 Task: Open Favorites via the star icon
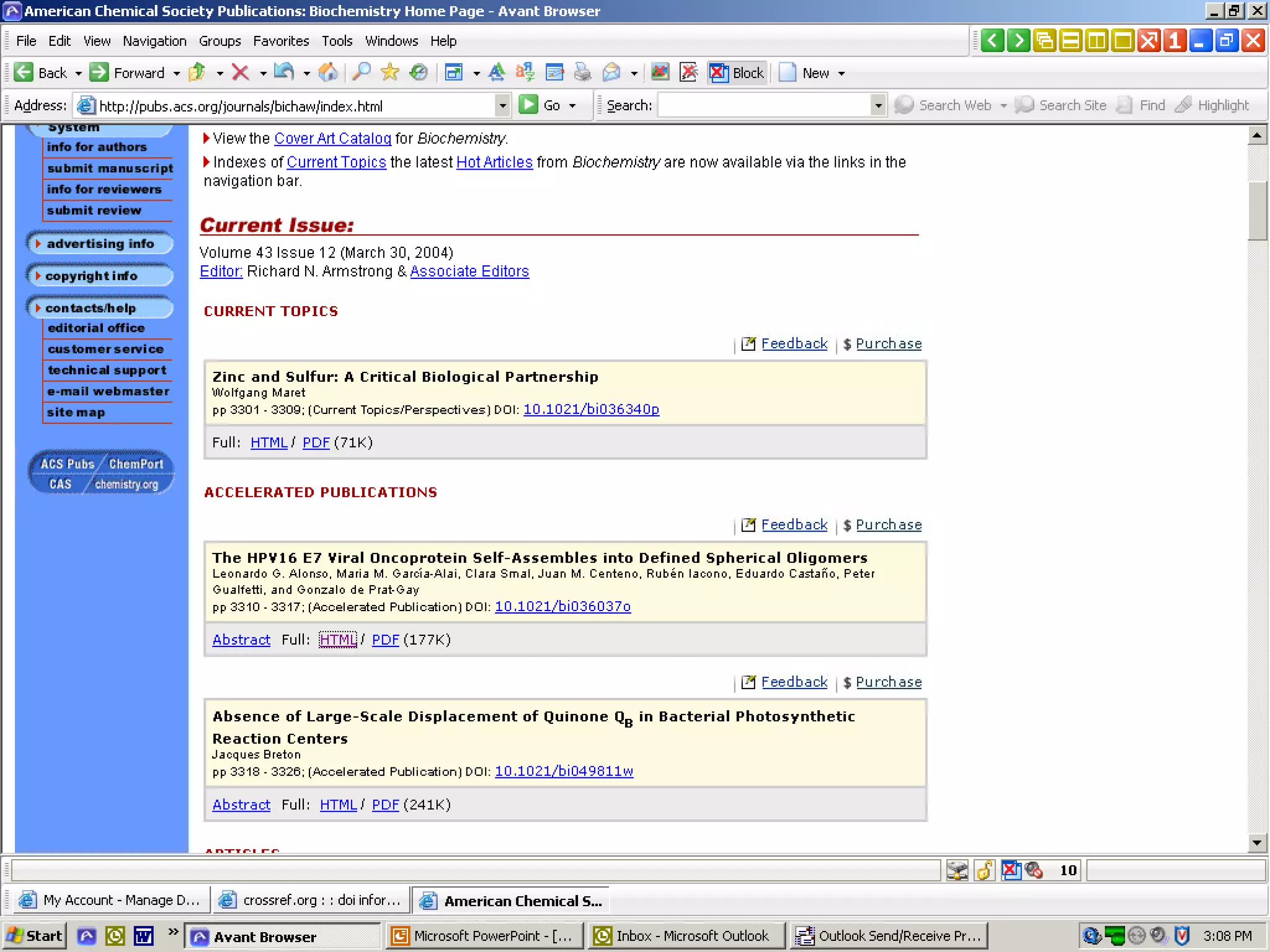pos(389,73)
